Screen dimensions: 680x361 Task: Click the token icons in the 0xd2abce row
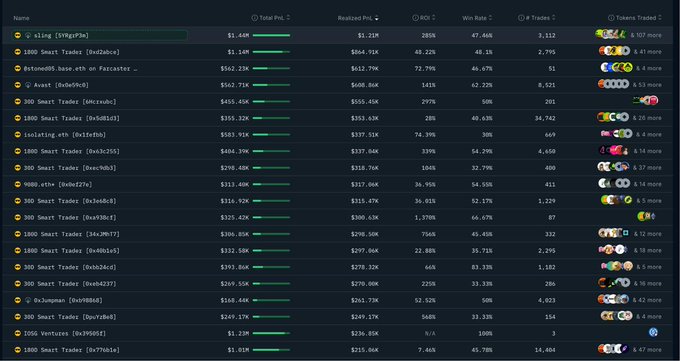[x=615, y=51]
